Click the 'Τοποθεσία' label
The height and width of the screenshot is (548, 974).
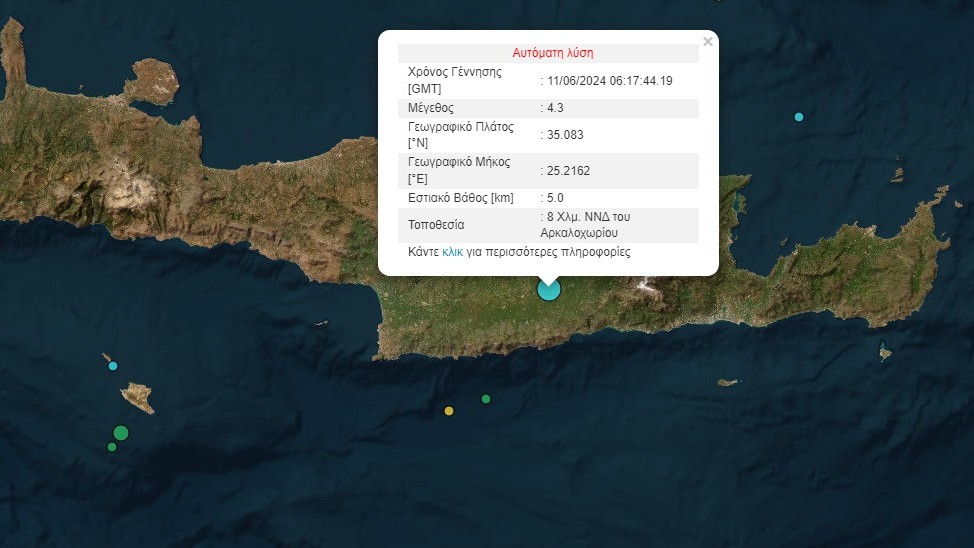[436, 225]
